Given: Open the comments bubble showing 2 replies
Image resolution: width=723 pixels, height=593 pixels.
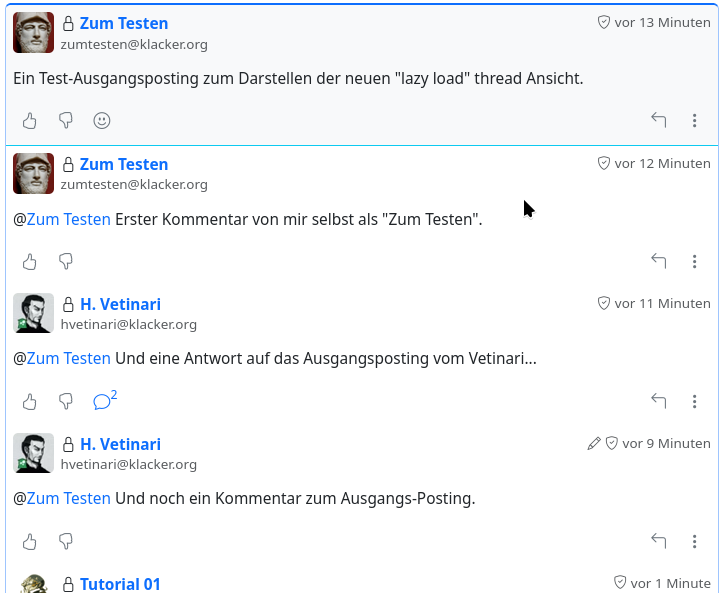Looking at the screenshot, I should (x=104, y=401).
